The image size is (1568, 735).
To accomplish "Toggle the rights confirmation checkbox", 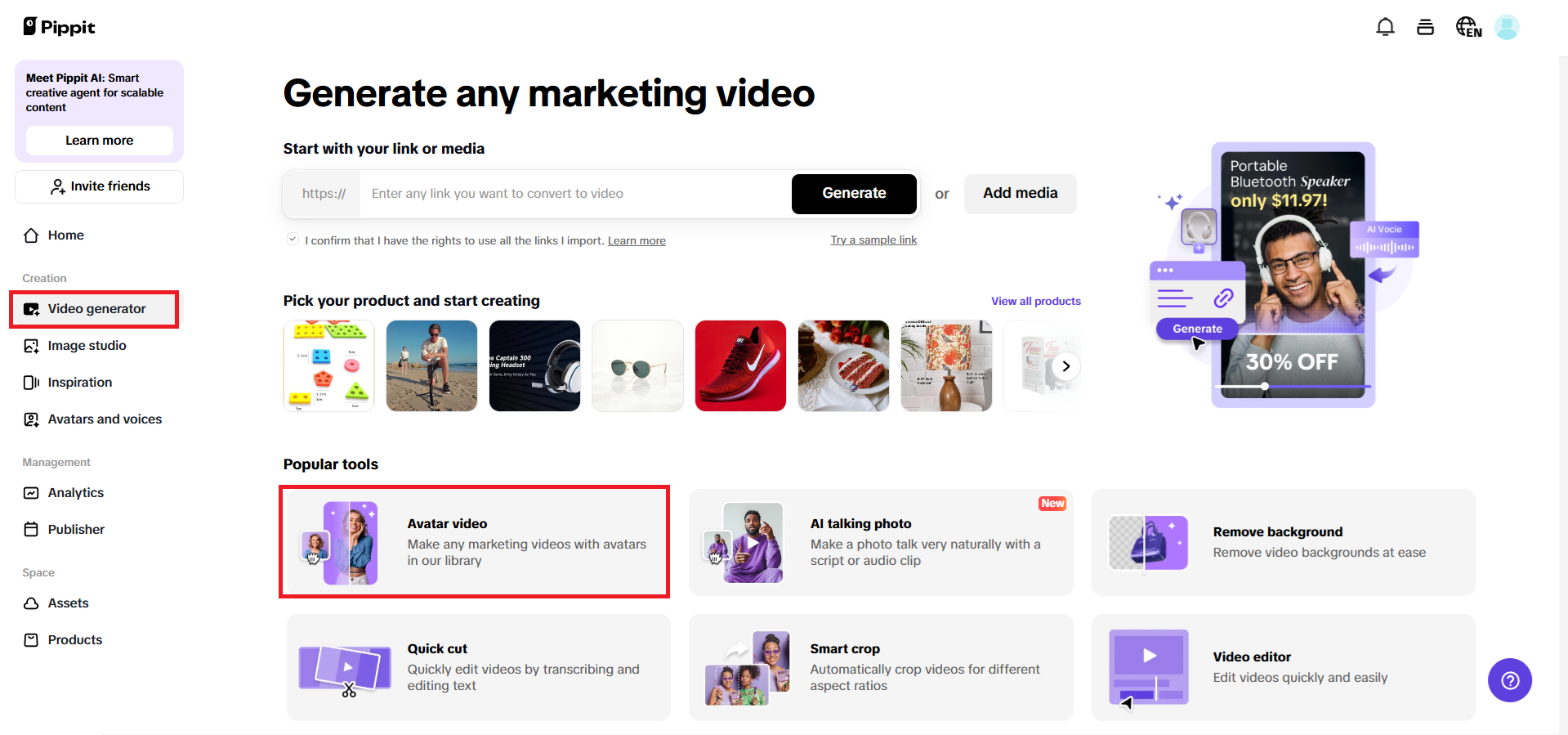I will pyautogui.click(x=293, y=240).
